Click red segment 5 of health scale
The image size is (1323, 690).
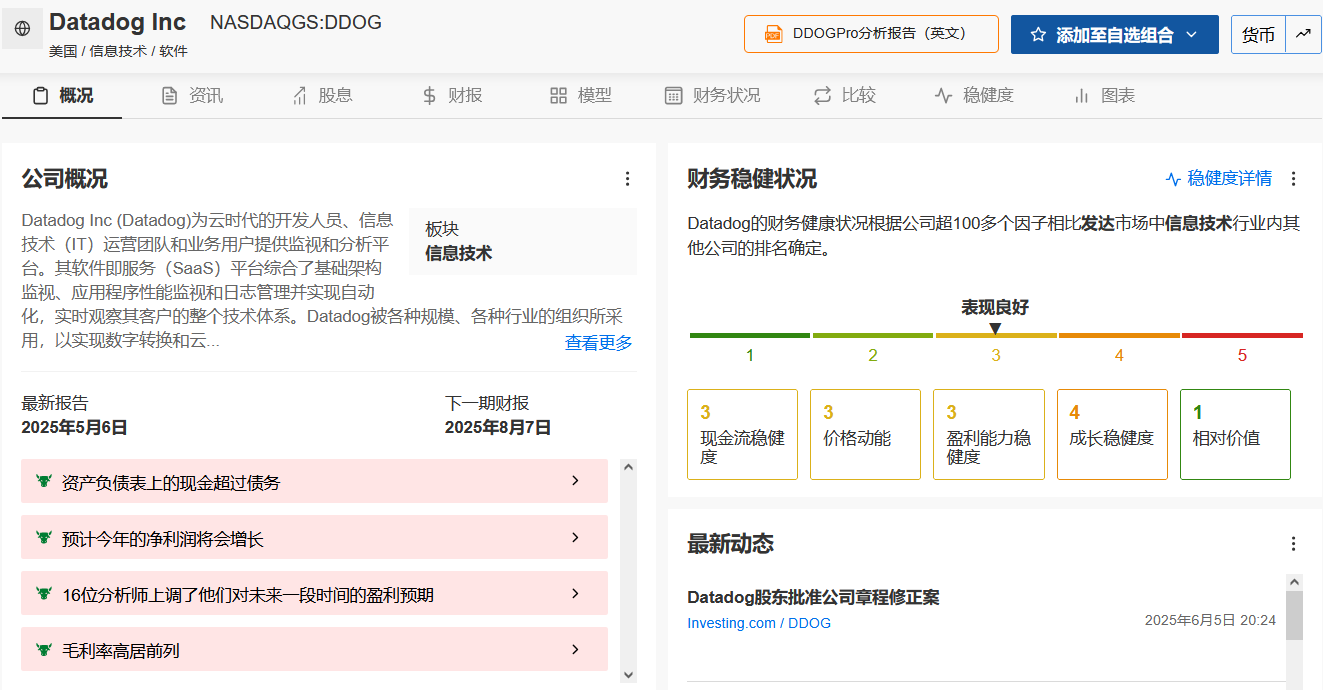(x=1242, y=335)
